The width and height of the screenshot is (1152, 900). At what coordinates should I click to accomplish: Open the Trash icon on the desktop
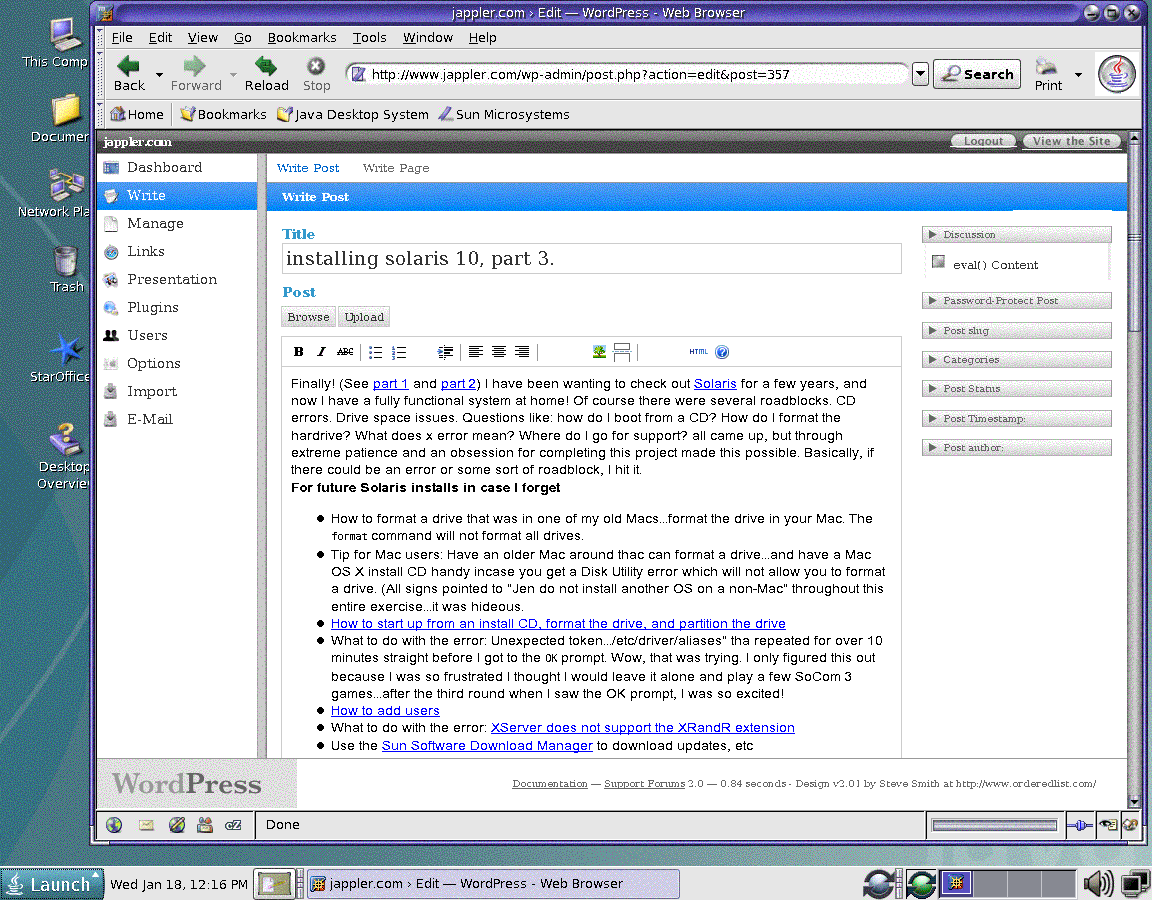65,269
